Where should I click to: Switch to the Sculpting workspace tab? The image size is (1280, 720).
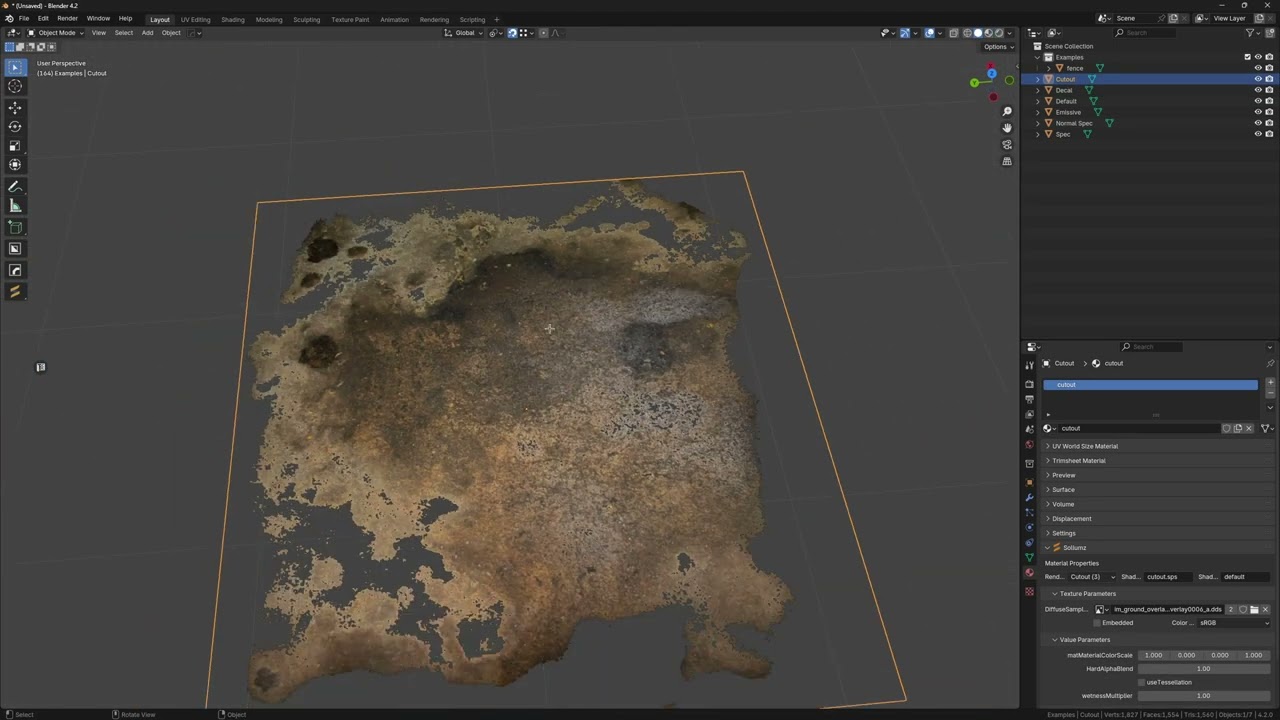[306, 19]
